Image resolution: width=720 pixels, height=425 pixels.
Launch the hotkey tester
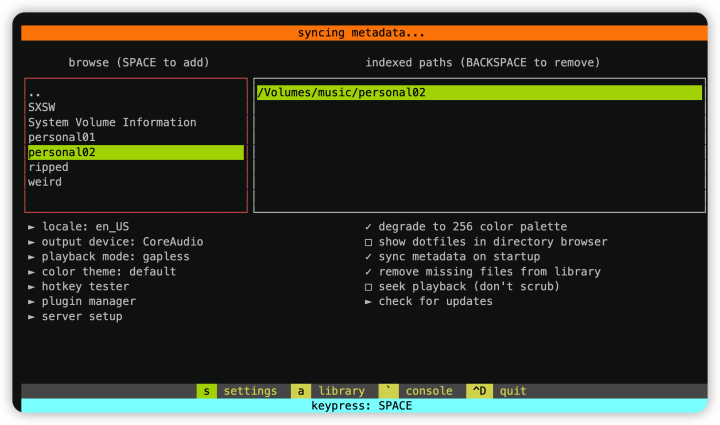(79, 286)
